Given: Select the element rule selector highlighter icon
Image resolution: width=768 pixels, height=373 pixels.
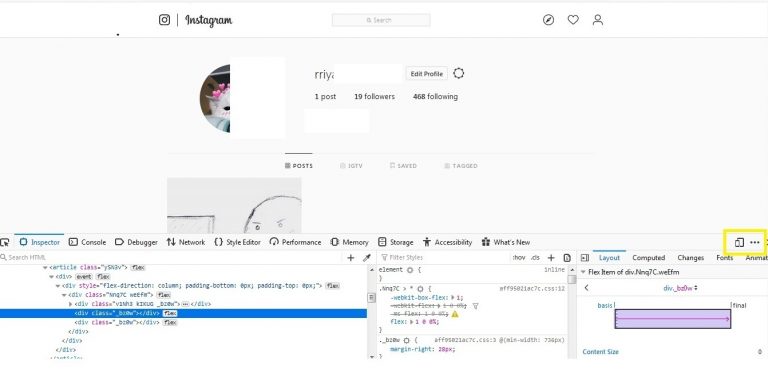Looking at the screenshot, I should pyautogui.click(x=410, y=270).
